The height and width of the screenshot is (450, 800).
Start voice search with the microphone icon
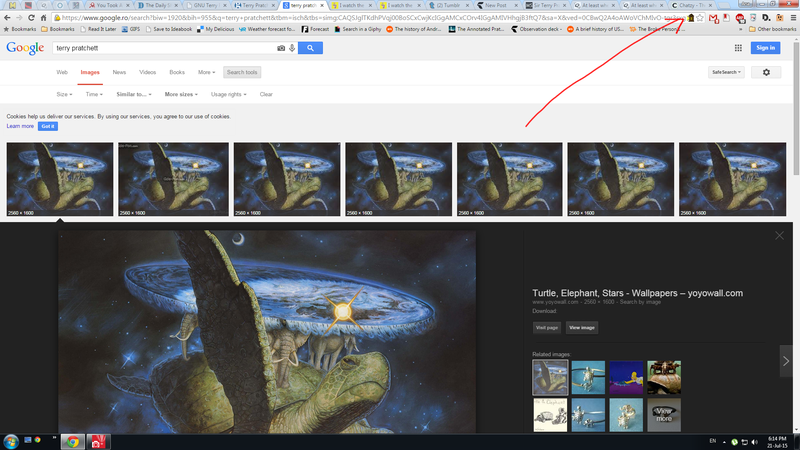point(292,48)
